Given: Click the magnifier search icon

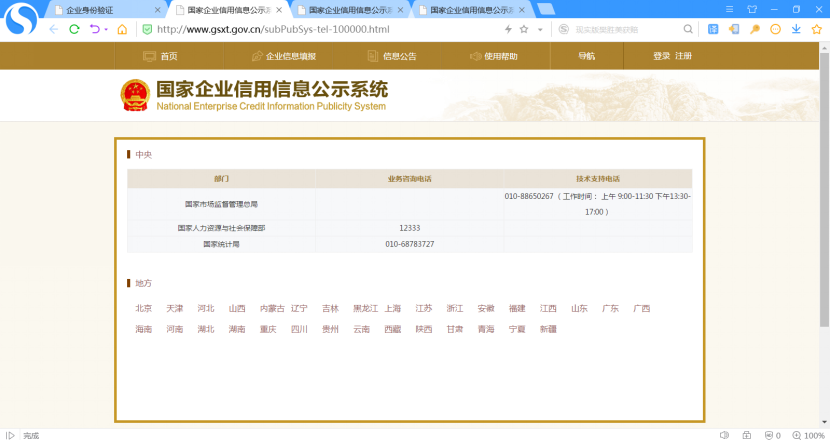Looking at the screenshot, I should pyautogui.click(x=688, y=29).
